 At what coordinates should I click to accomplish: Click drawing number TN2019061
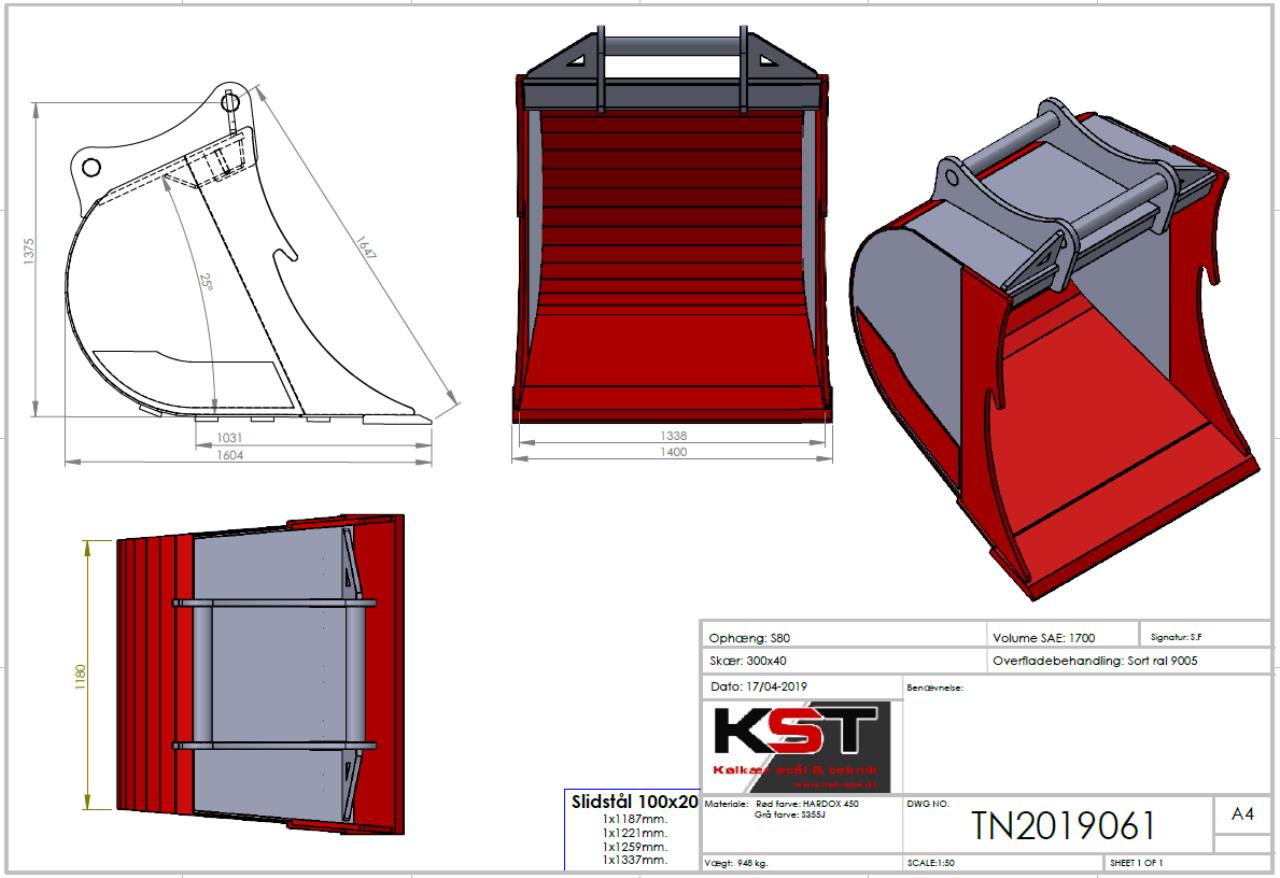pos(1063,826)
